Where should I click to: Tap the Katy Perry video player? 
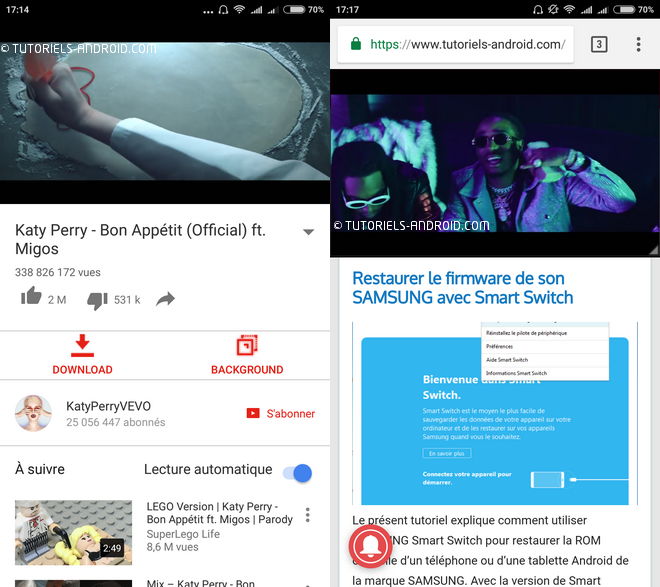(165, 111)
